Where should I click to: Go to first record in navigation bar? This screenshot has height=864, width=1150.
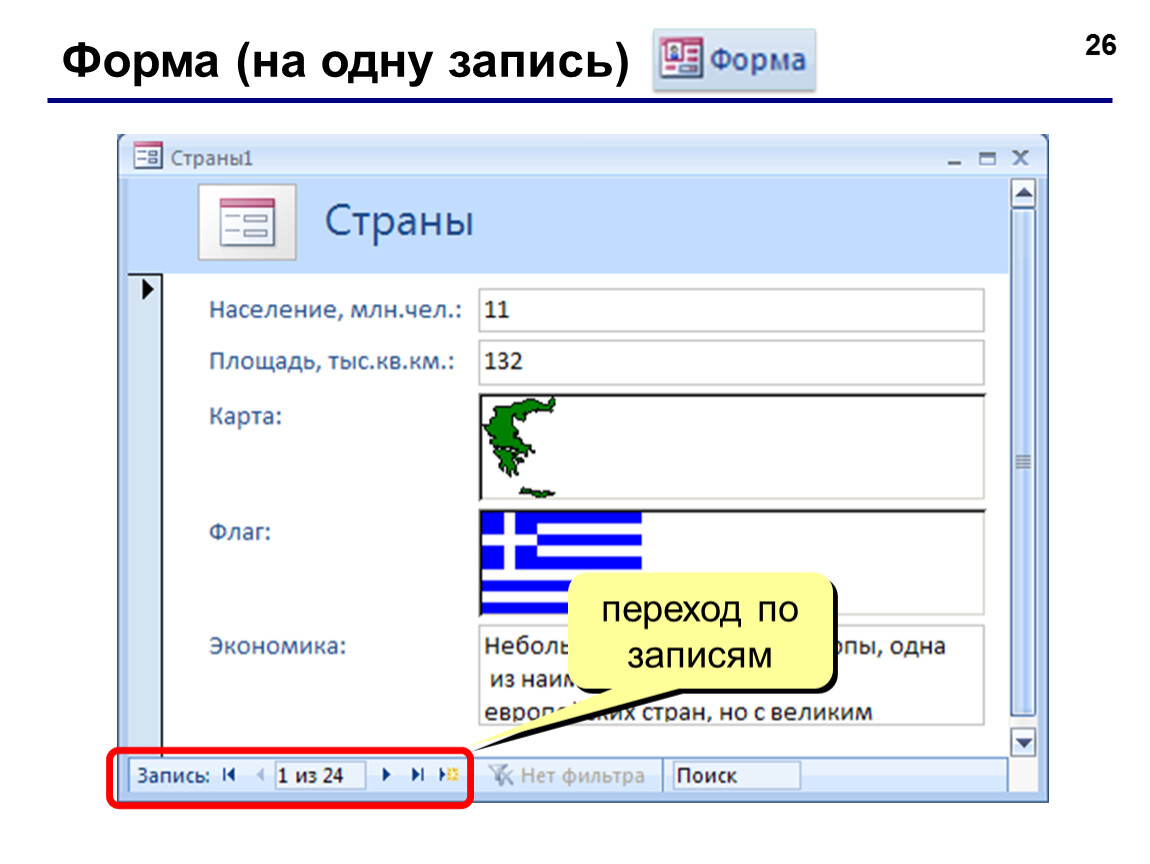pyautogui.click(x=229, y=775)
